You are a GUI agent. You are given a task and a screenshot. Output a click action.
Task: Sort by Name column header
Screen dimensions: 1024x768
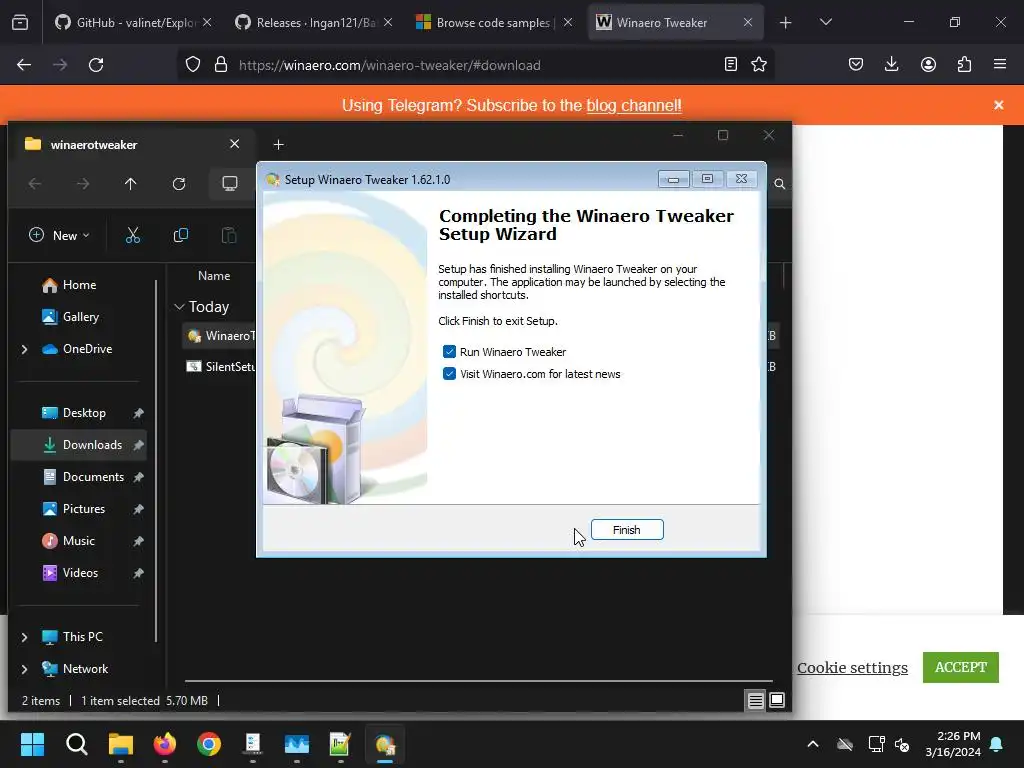(214, 276)
